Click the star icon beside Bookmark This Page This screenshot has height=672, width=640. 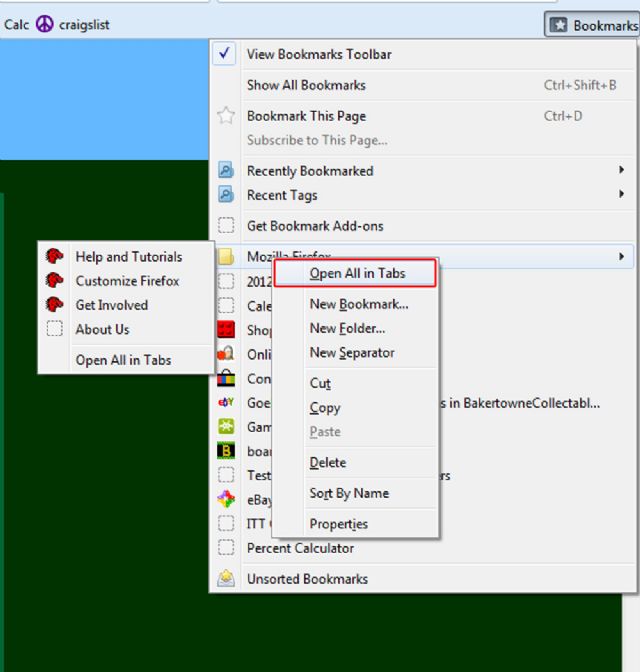point(226,116)
